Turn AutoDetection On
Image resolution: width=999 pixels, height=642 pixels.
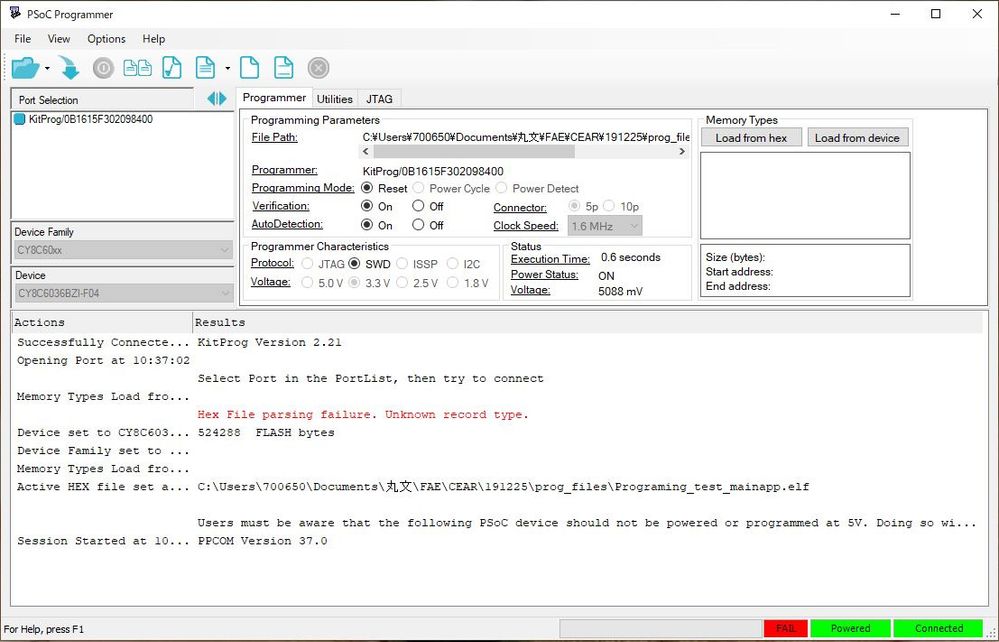[x=367, y=224]
